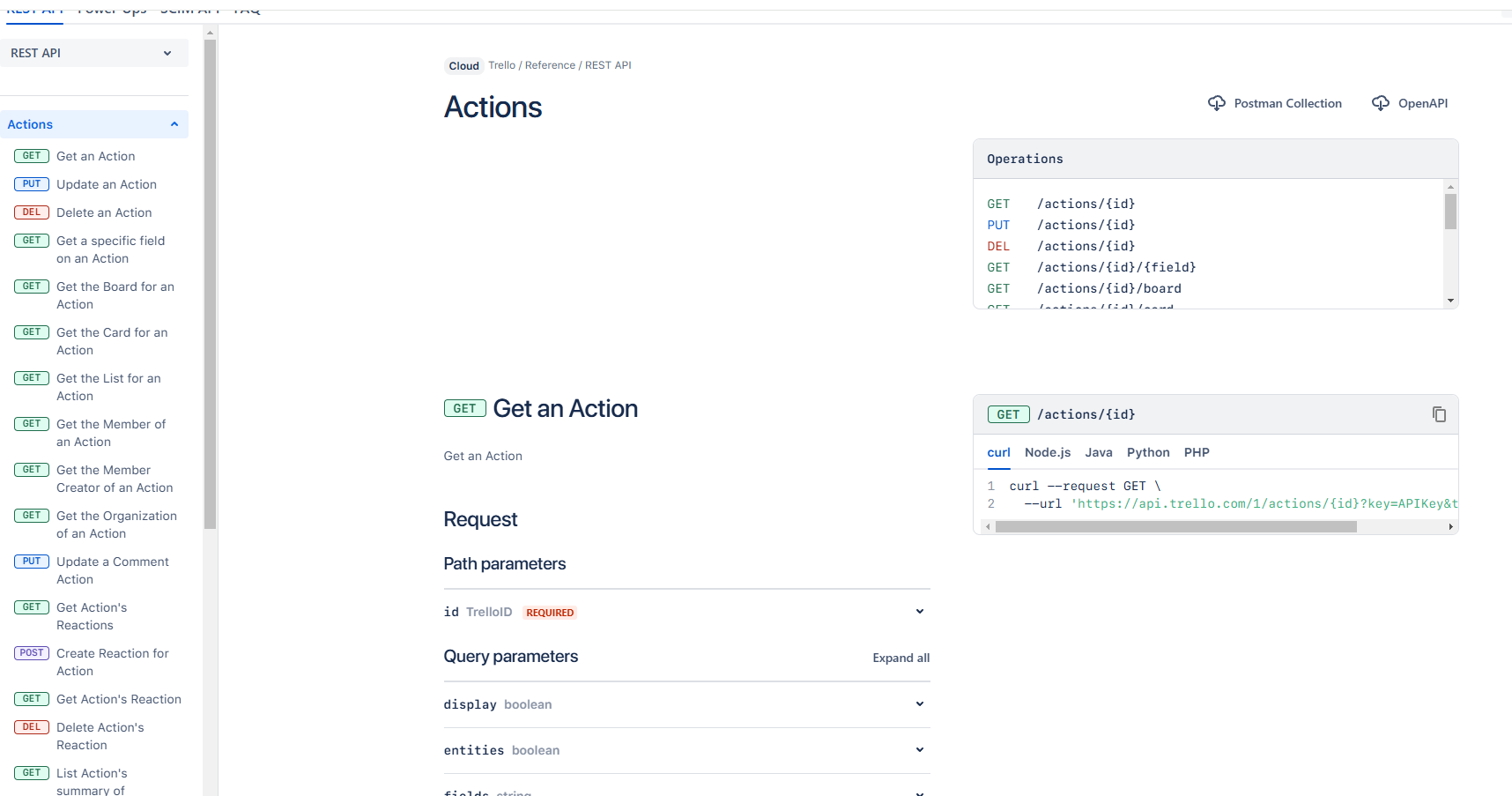Click the Cloud badge in breadcrumb
This screenshot has height=796, width=1512.
click(x=463, y=66)
